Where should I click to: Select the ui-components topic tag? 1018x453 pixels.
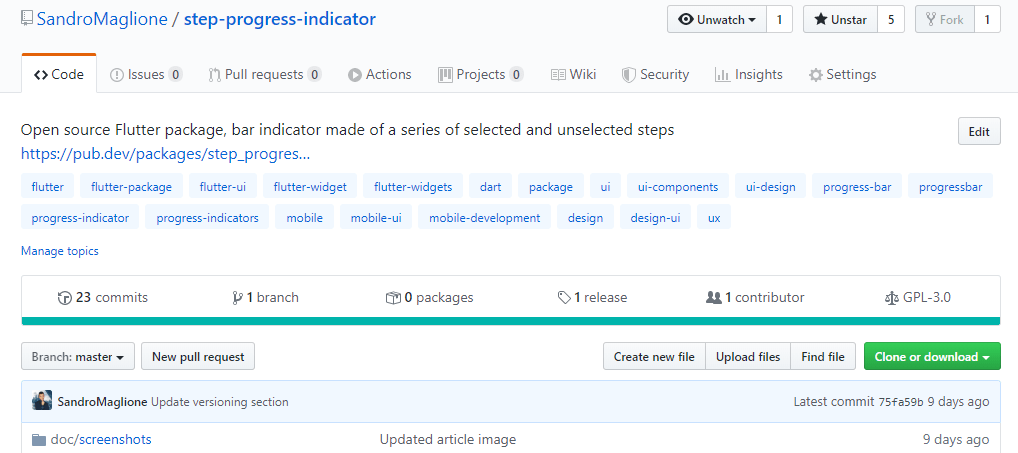tap(678, 187)
